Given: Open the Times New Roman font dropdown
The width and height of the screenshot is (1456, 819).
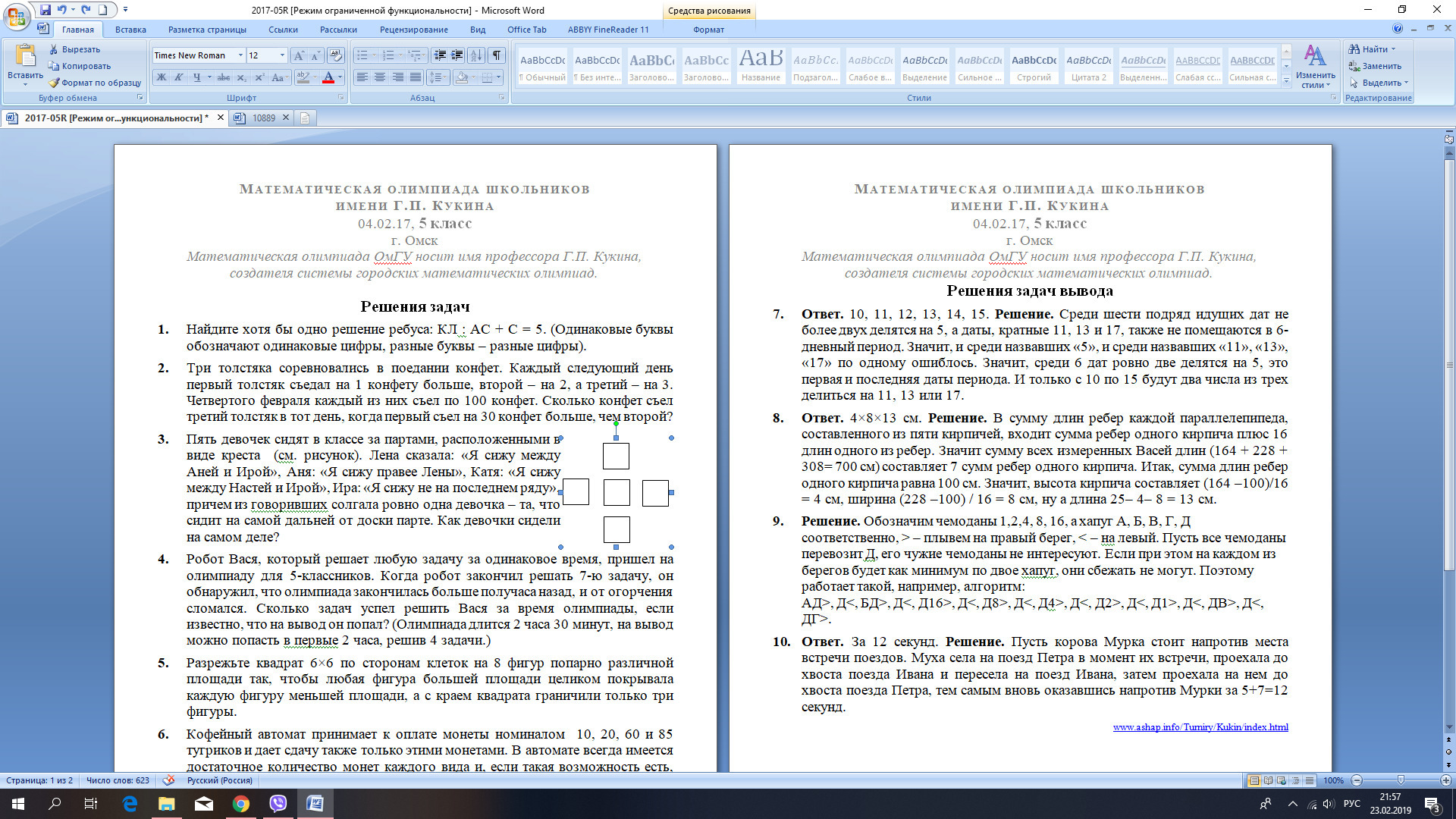Looking at the screenshot, I should tap(240, 55).
